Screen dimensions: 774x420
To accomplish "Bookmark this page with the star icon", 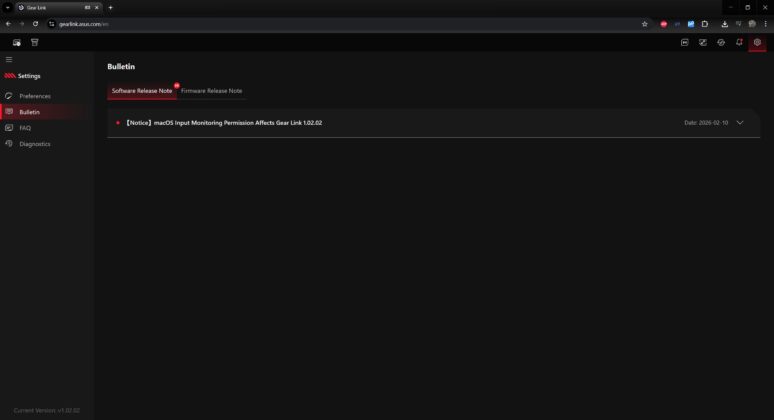I will [x=644, y=24].
